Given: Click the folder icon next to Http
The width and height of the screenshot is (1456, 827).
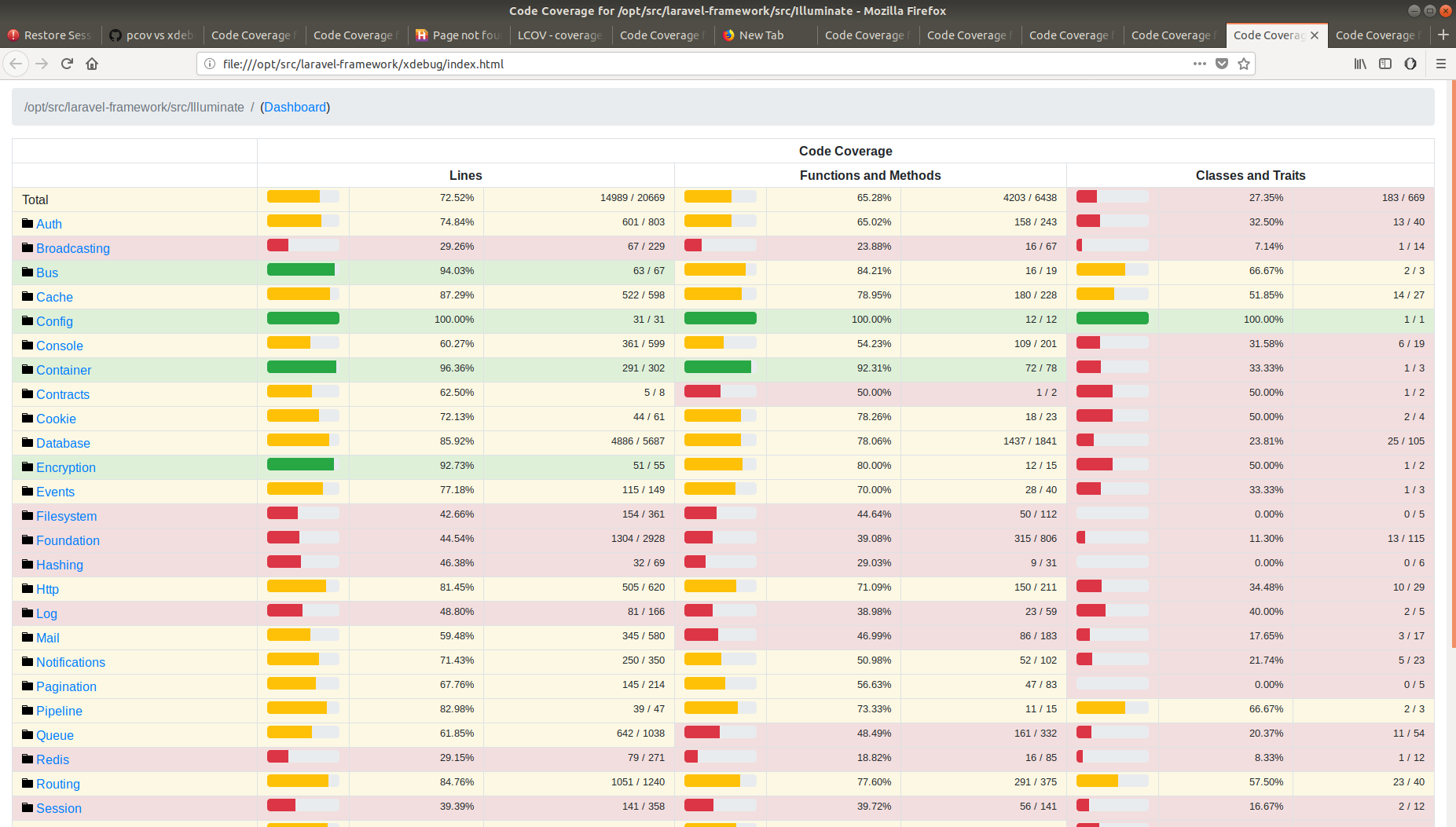Looking at the screenshot, I should pos(28,588).
